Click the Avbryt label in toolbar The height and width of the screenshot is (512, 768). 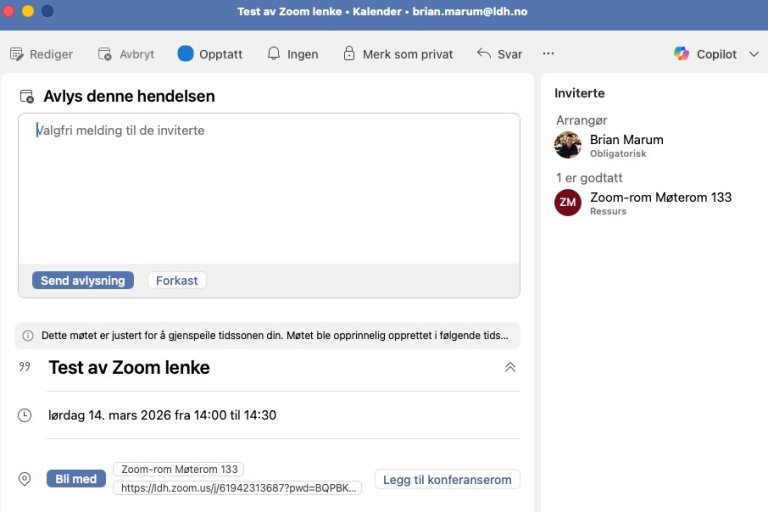click(137, 54)
